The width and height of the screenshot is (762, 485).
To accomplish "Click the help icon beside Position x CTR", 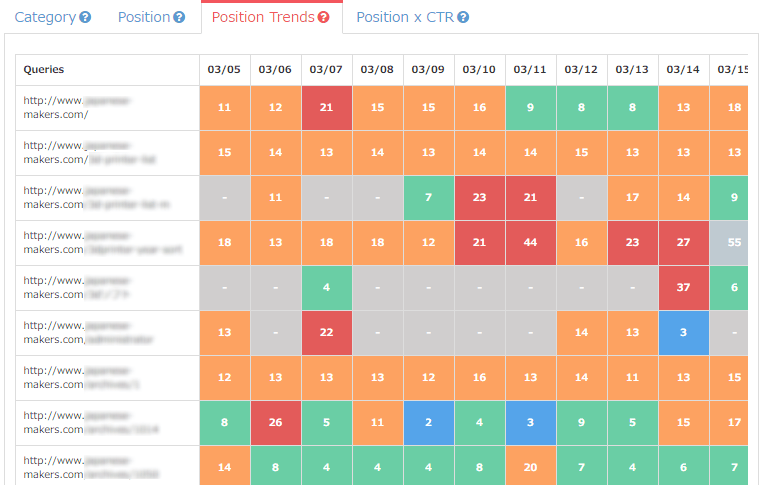I will point(463,18).
